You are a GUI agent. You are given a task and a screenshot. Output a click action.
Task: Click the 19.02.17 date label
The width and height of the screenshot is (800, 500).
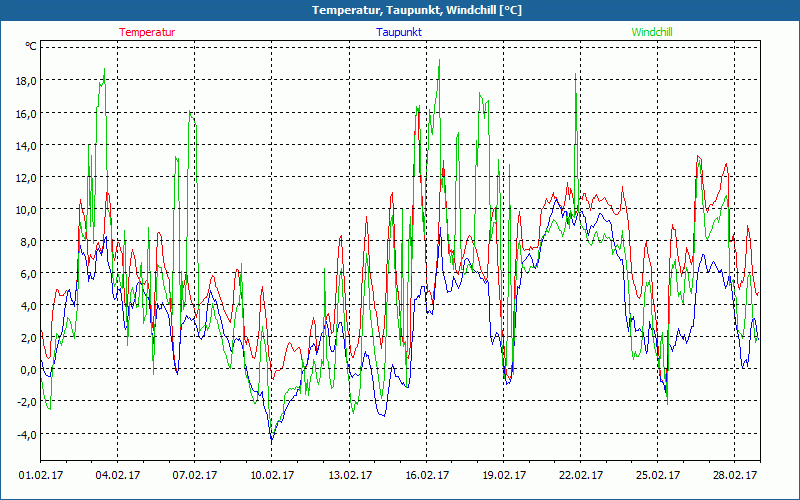click(504, 476)
